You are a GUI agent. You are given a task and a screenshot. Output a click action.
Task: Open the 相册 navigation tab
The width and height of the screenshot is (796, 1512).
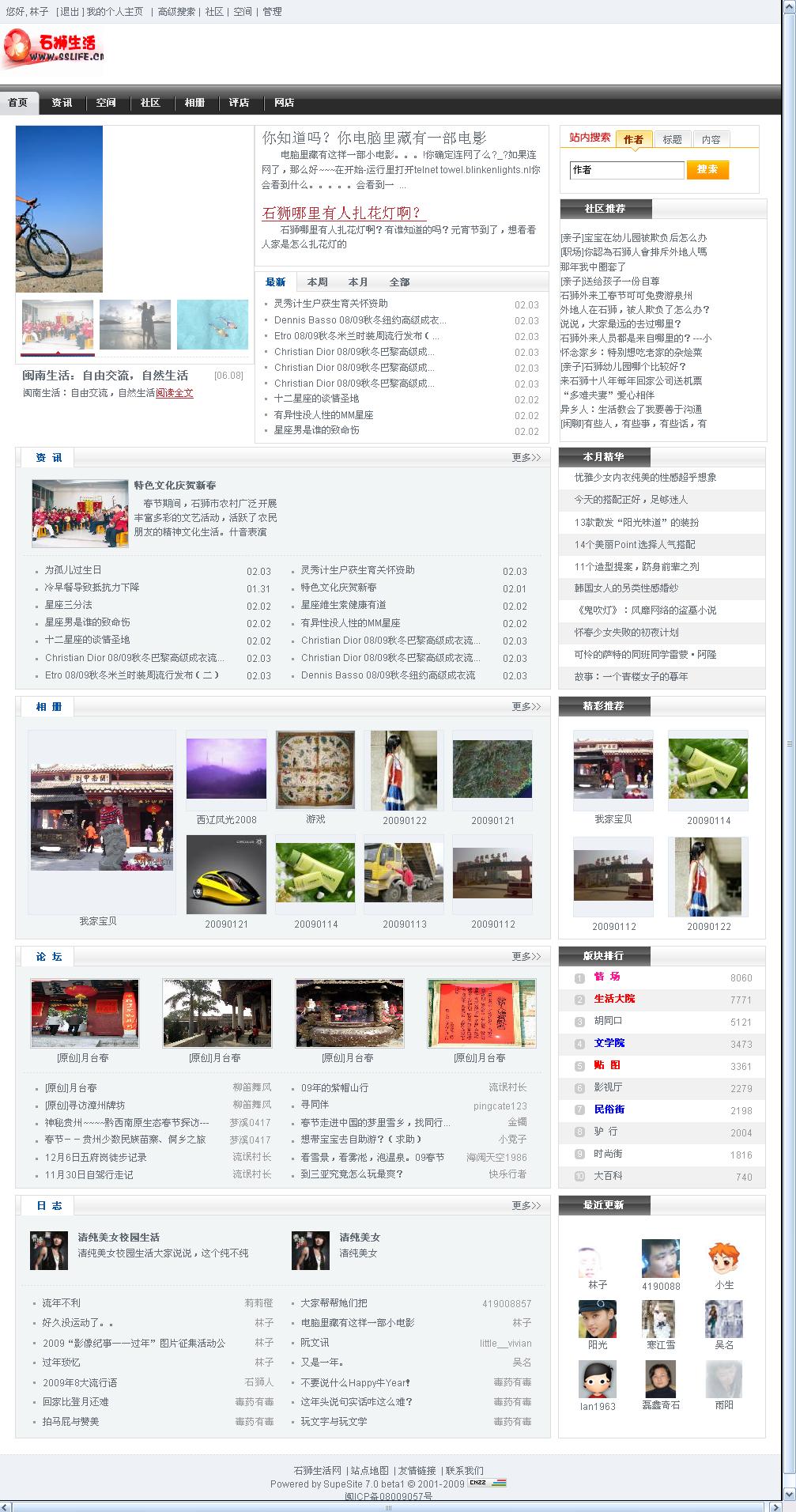(x=195, y=103)
